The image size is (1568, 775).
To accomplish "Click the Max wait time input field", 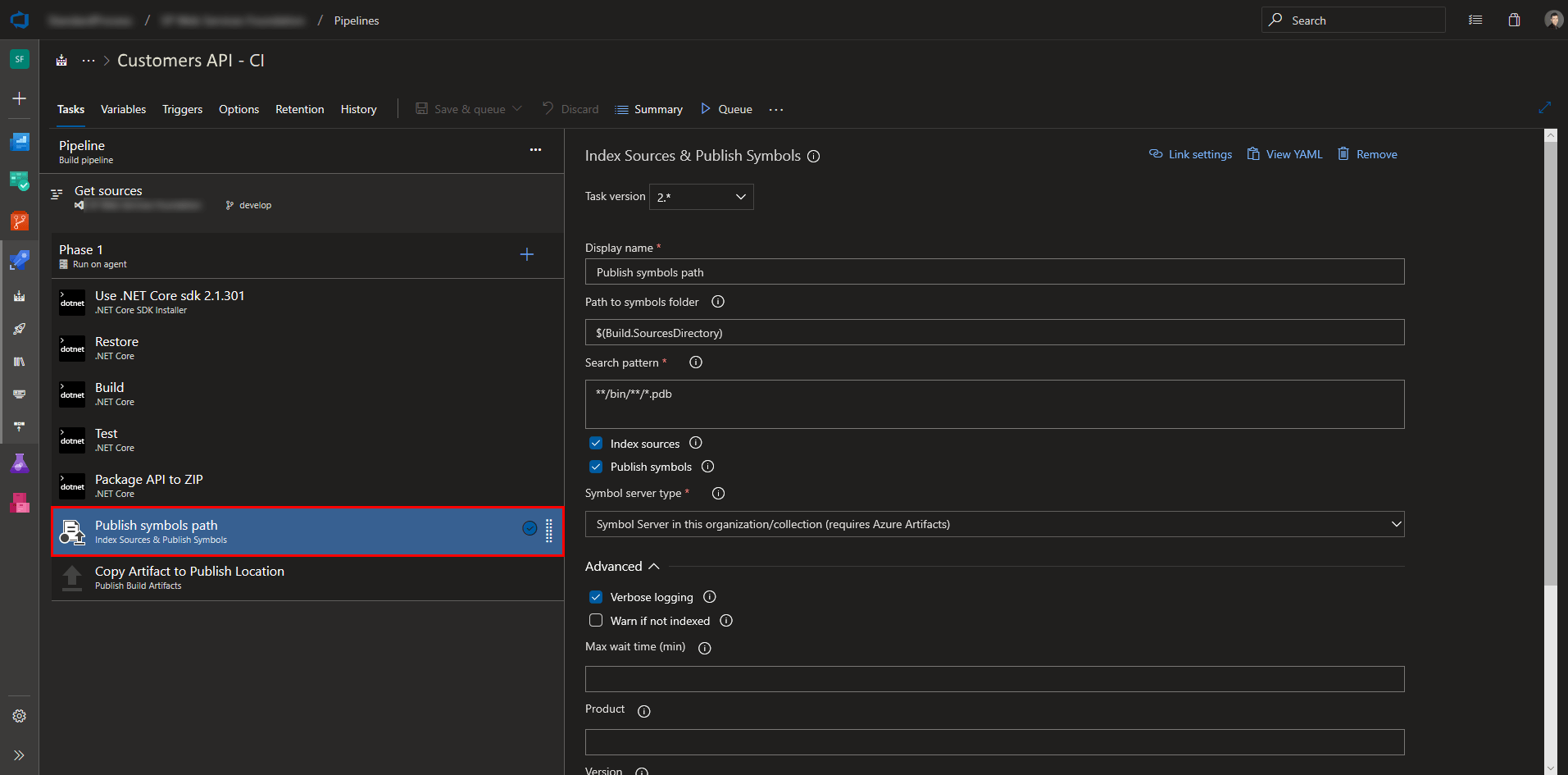I will coord(993,679).
